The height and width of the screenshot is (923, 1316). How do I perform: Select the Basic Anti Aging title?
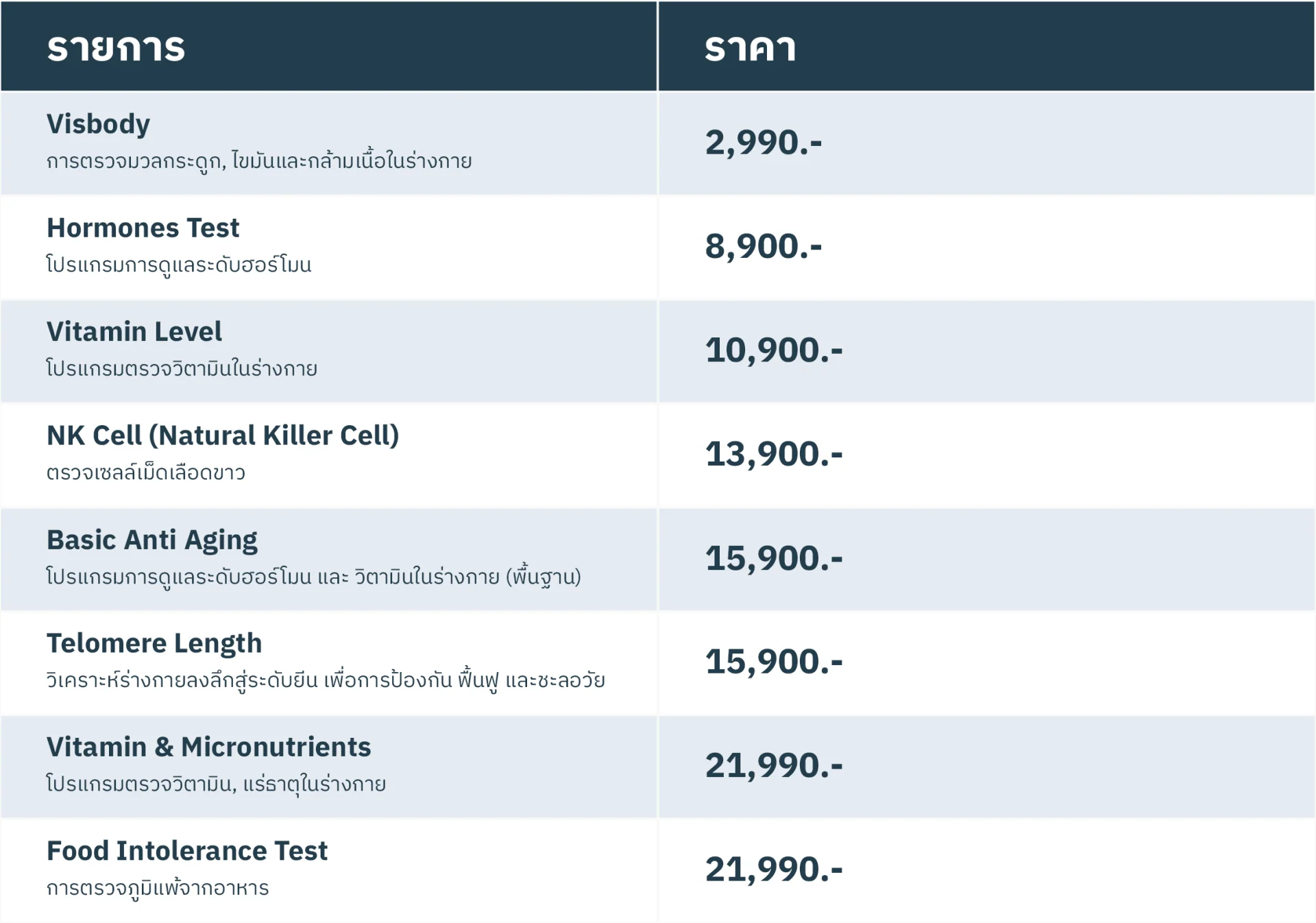click(x=151, y=540)
